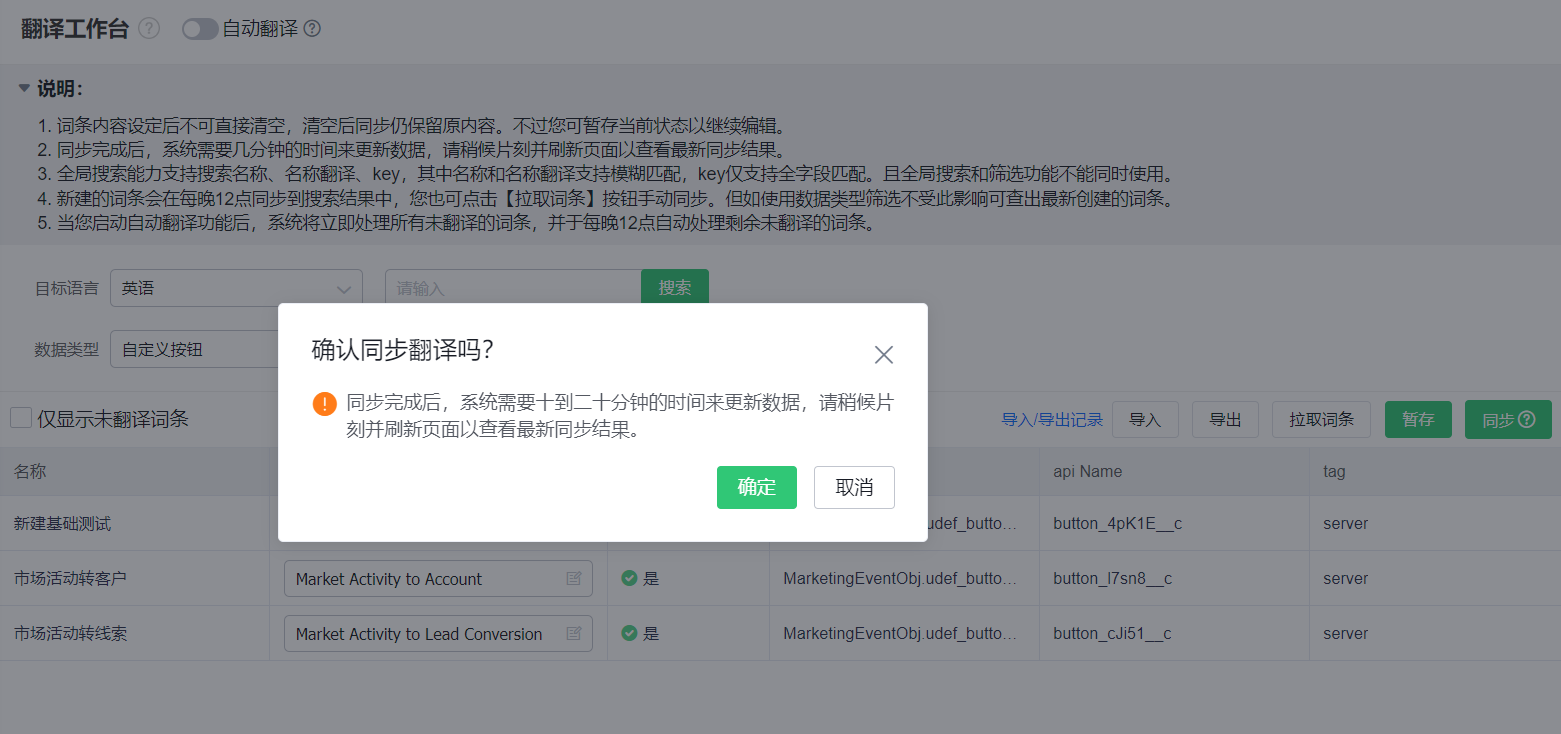Click the 确认同步翻译吗? dialog title
This screenshot has width=1561, height=734.
pyautogui.click(x=403, y=350)
